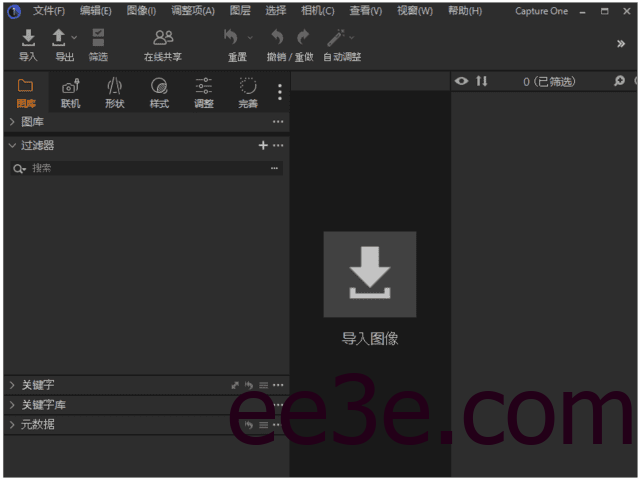Open the 编辑(E) menu
The height and width of the screenshot is (480, 640).
(x=96, y=11)
